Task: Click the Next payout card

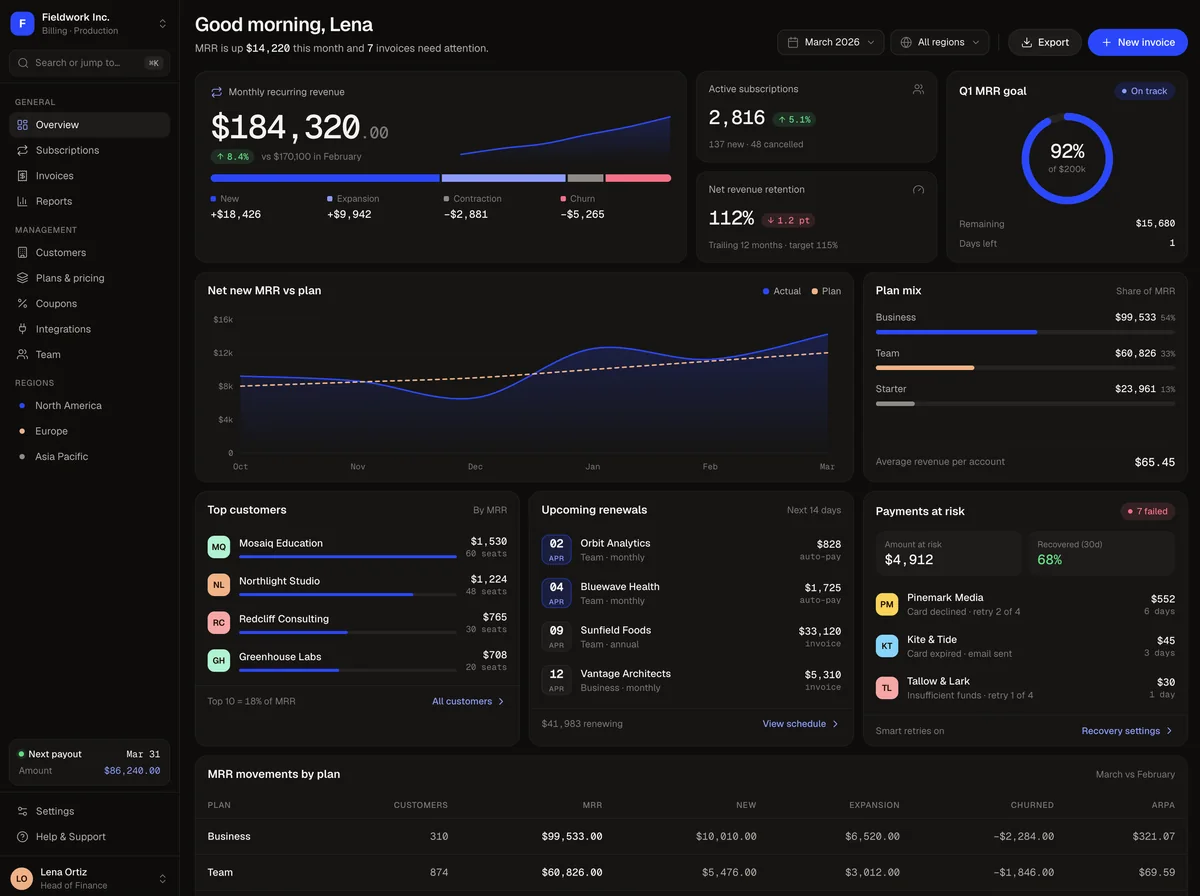Action: pos(89,763)
